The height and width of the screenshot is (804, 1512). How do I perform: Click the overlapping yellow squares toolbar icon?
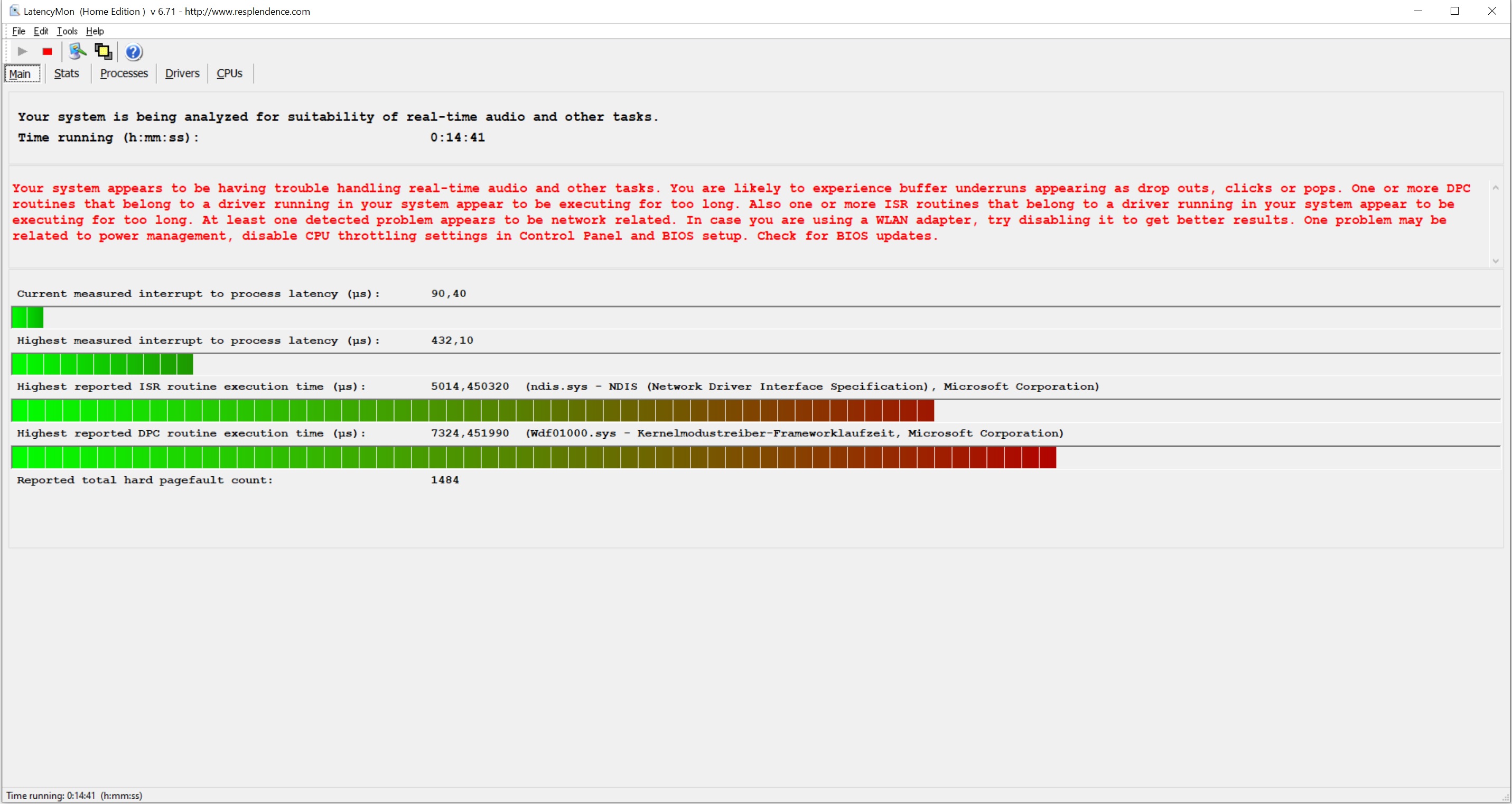[x=104, y=52]
